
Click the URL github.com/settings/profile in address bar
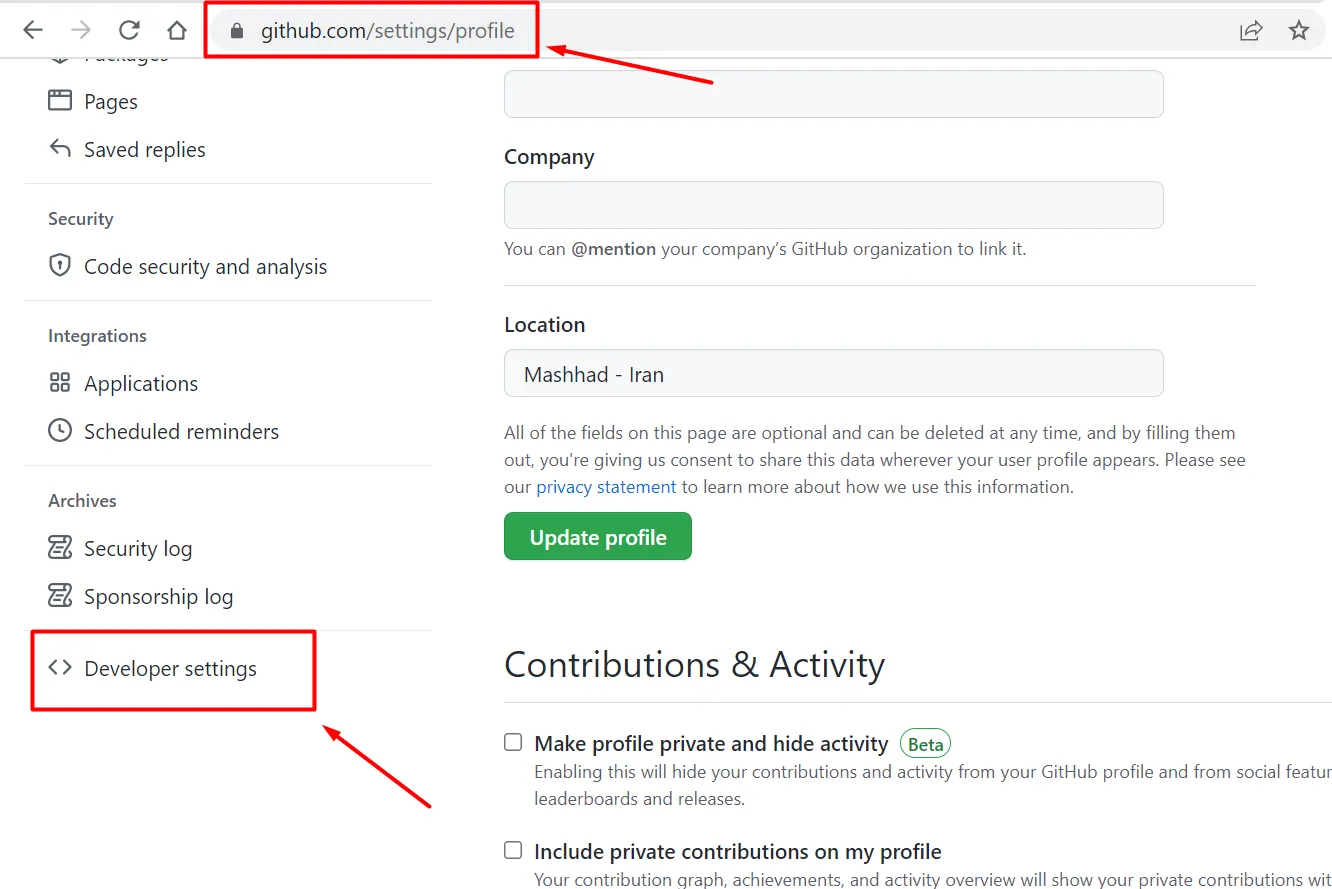[x=388, y=31]
